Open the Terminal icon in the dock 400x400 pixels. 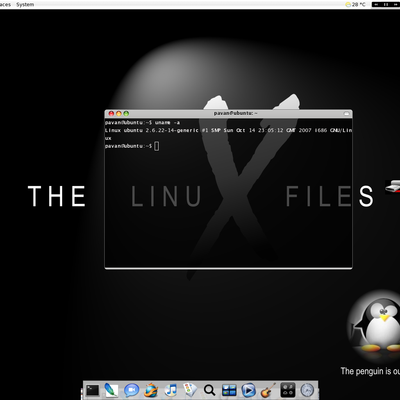click(93, 390)
